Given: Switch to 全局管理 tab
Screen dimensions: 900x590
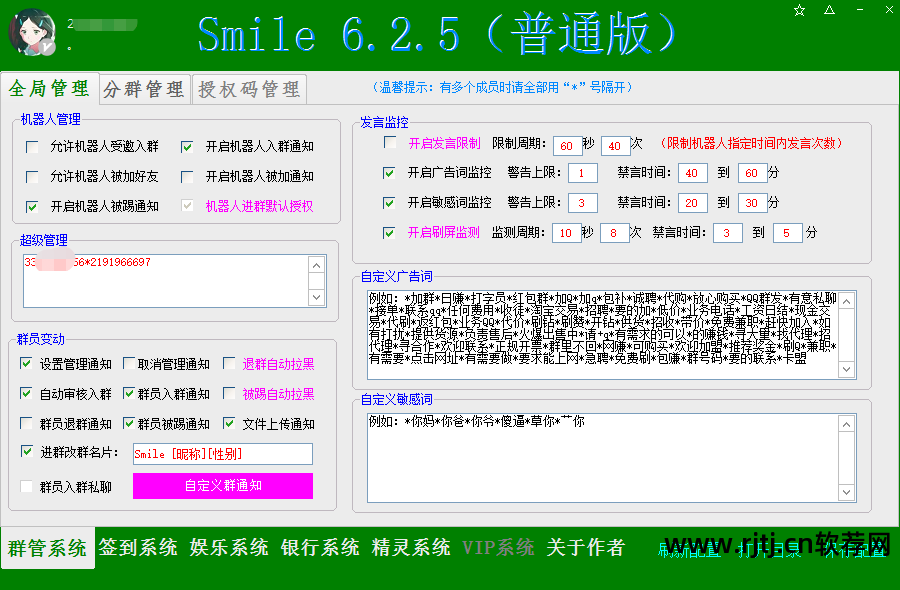Looking at the screenshot, I should 49,88.
